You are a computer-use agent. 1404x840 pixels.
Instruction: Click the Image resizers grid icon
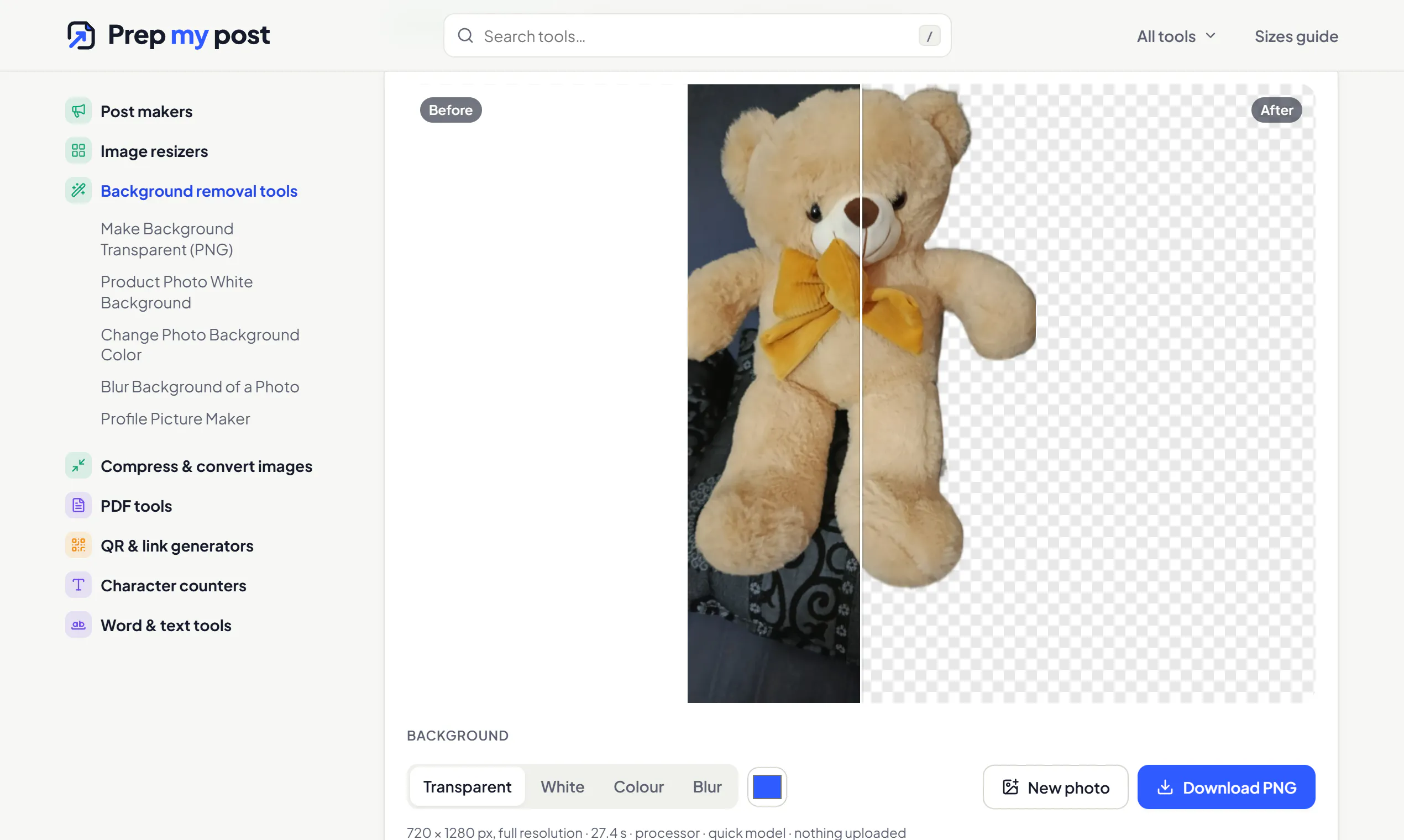pyautogui.click(x=78, y=150)
